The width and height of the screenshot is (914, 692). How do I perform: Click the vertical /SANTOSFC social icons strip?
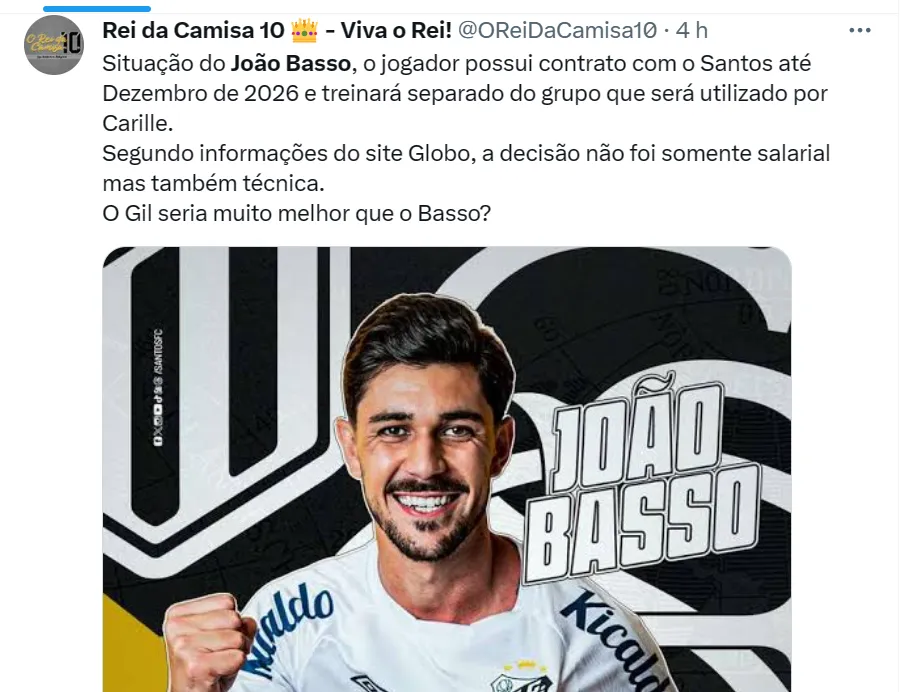coord(158,388)
